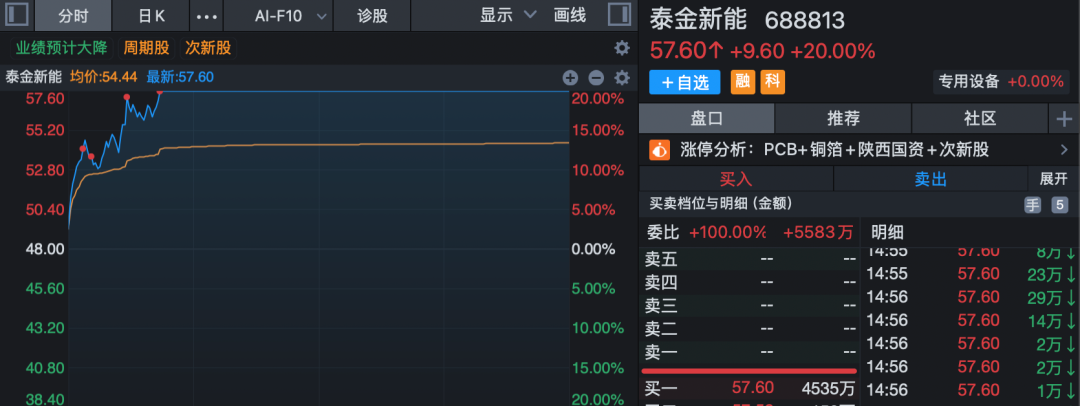Select the 14:55 trade of 23万
The image size is (1080, 406).
970,274
